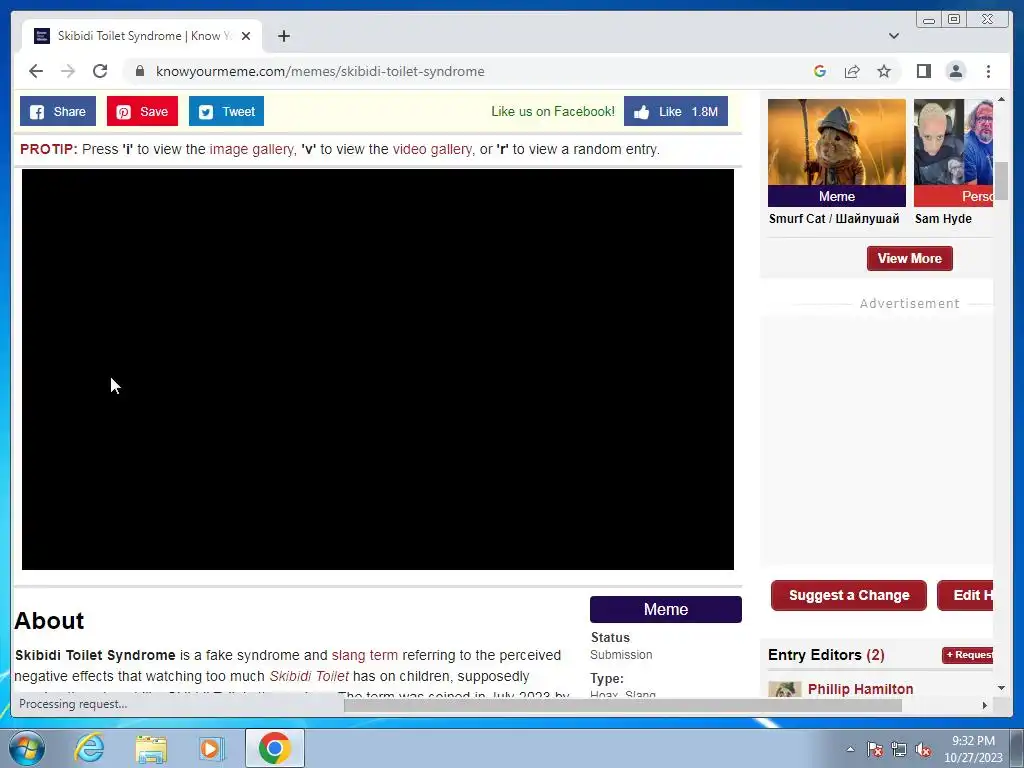The width and height of the screenshot is (1024, 768).
Task: Click the Request editorship button
Action: coord(968,655)
